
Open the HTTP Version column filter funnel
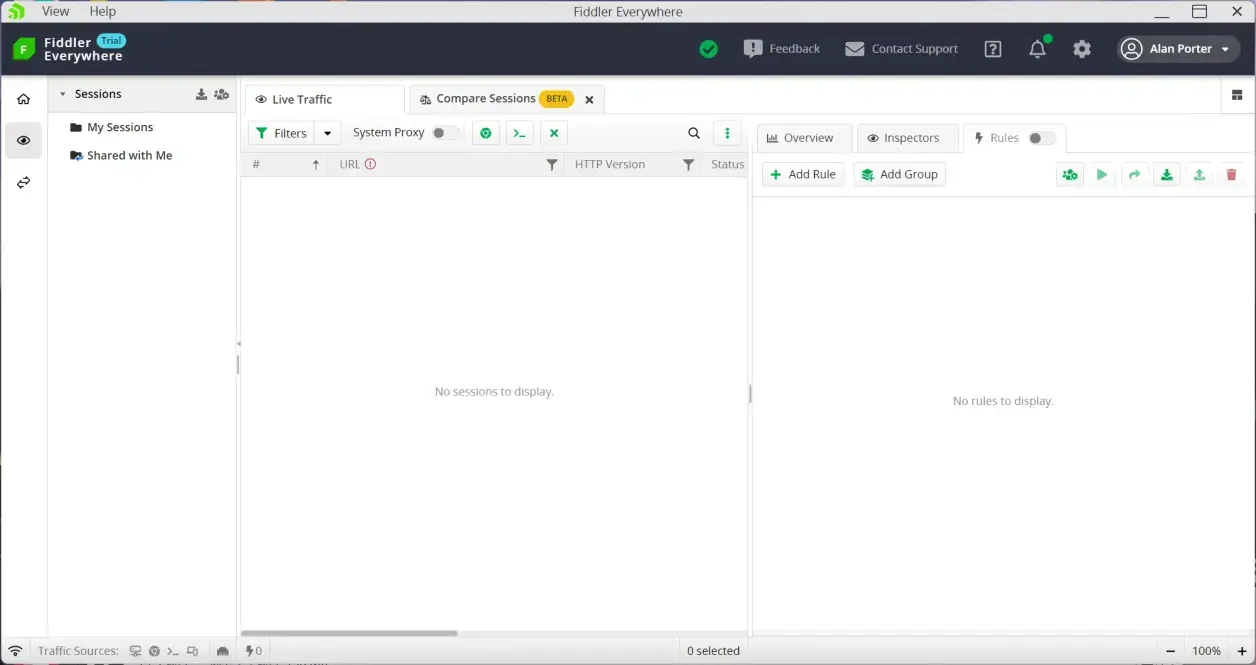click(688, 165)
